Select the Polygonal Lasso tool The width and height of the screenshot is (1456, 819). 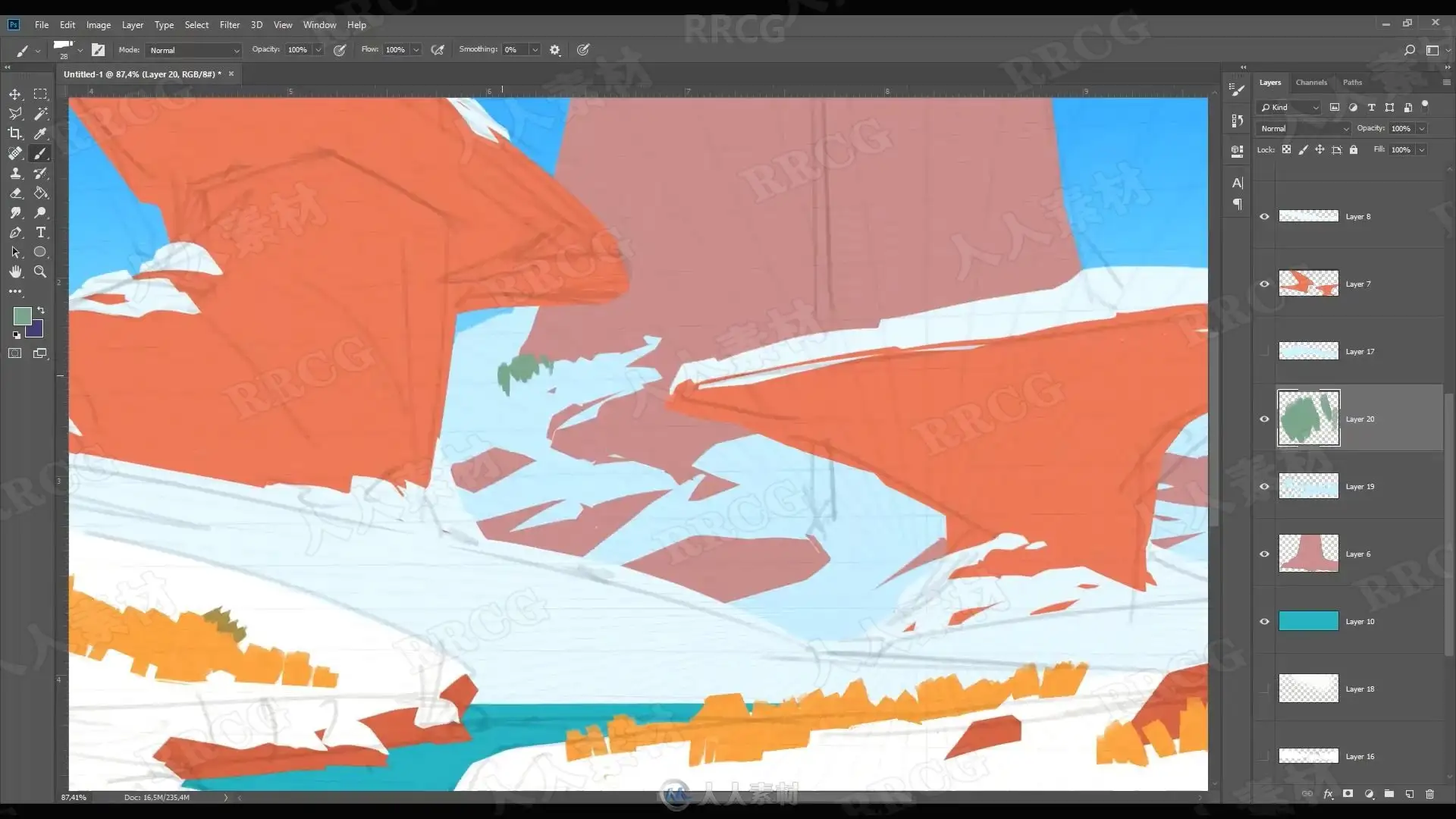pos(15,114)
